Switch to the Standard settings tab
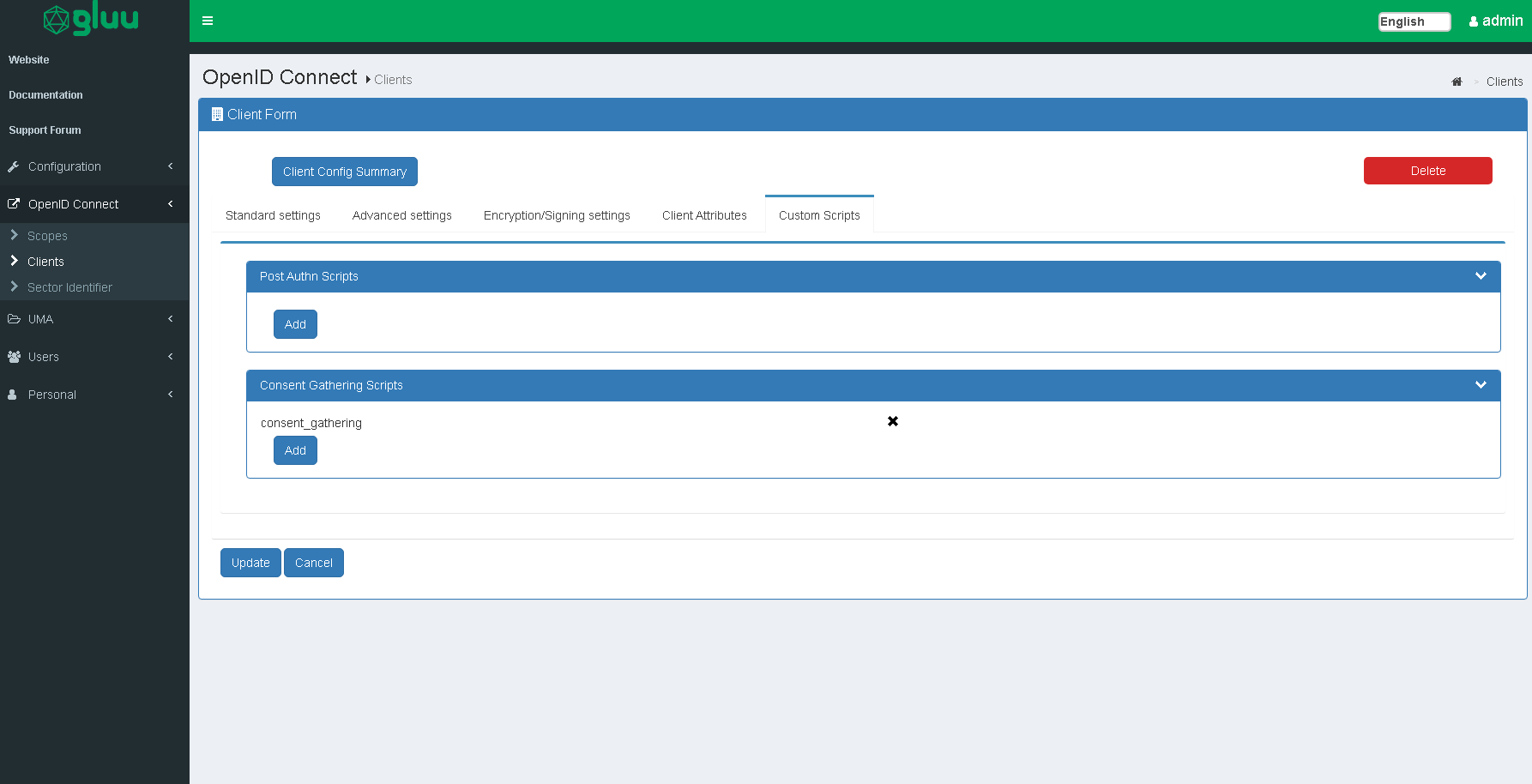This screenshot has width=1532, height=784. (x=273, y=215)
